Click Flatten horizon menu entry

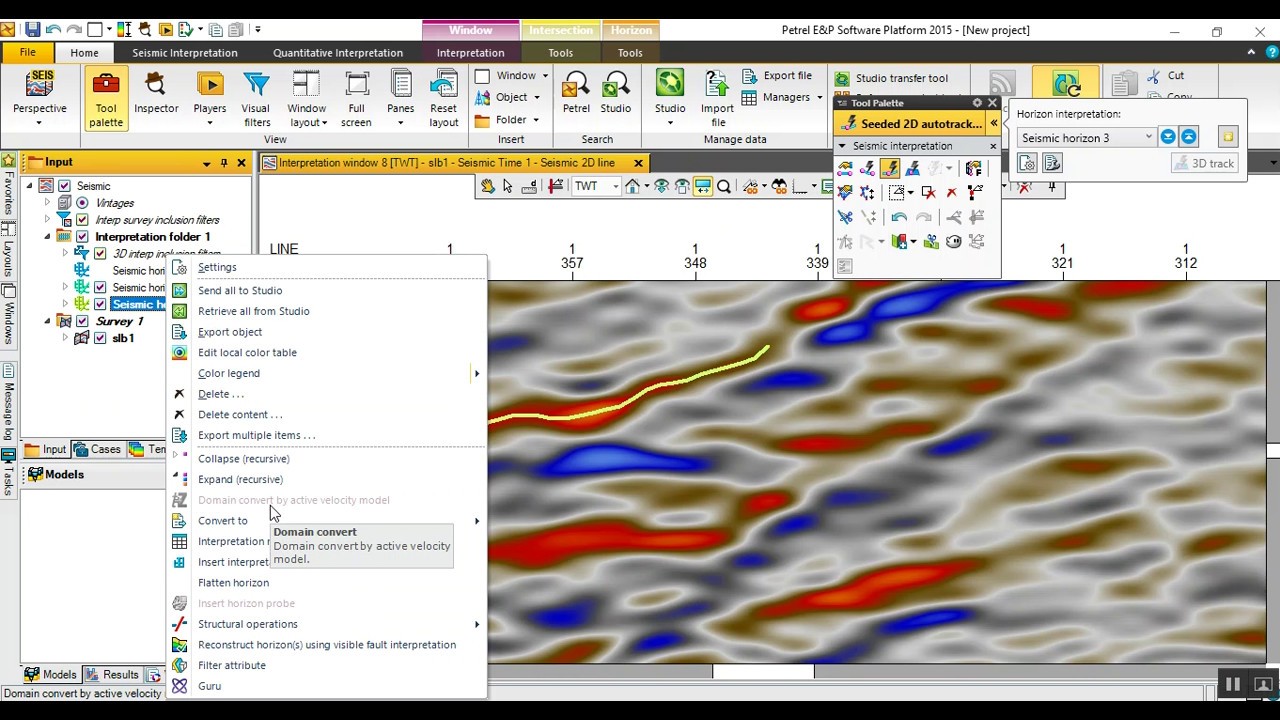(x=233, y=583)
